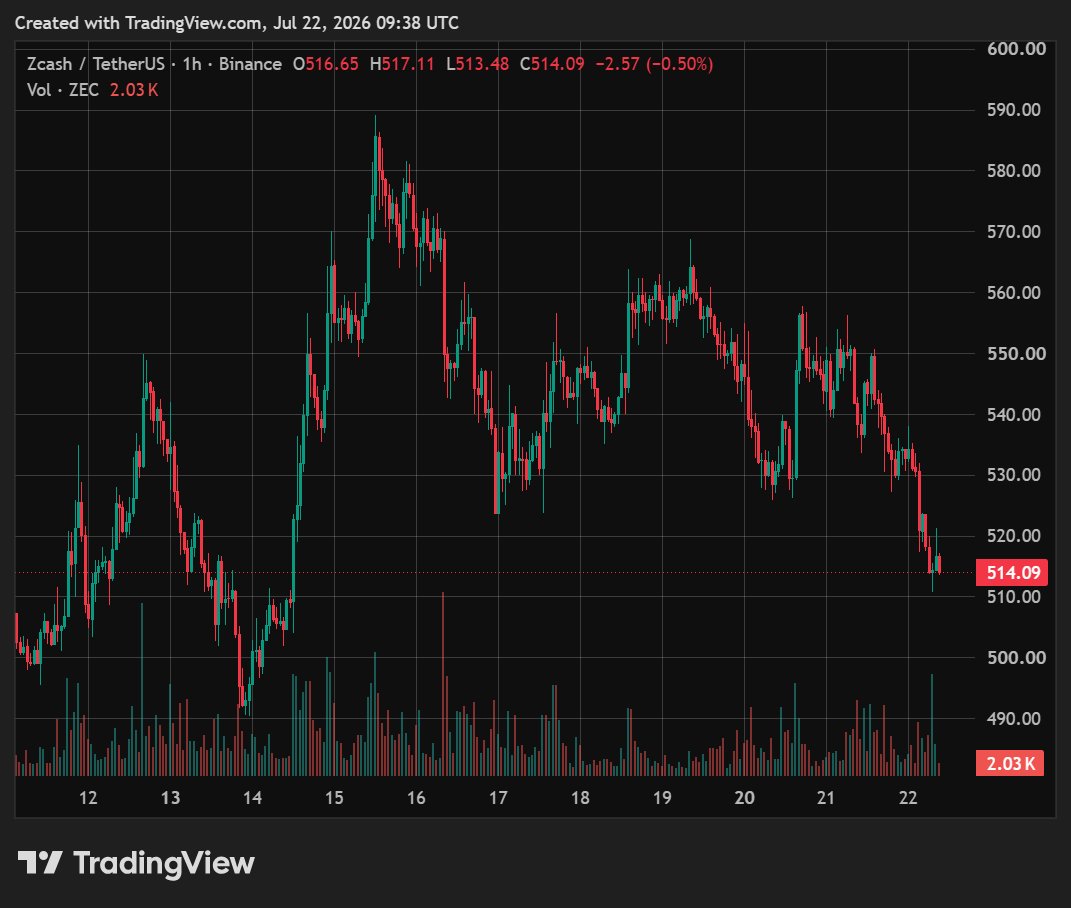Click the 530.00 price axis label
This screenshot has width=1071, height=908.
point(1014,475)
